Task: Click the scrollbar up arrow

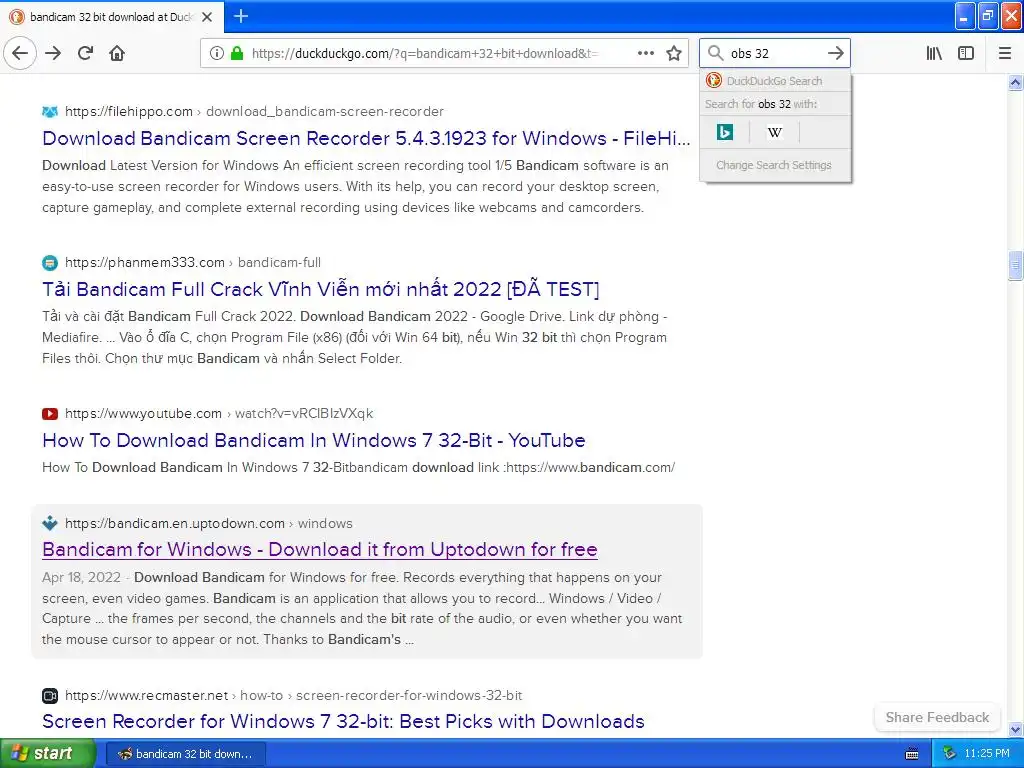Action: tap(1015, 82)
